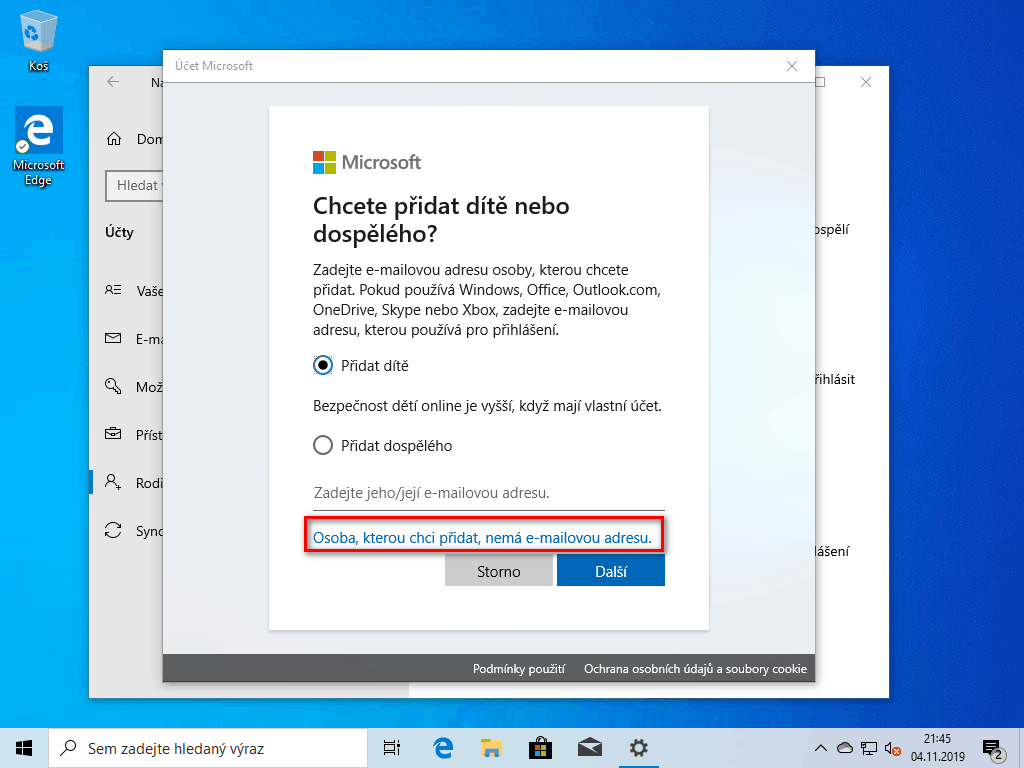The width and height of the screenshot is (1024, 768).
Task: Open the Mail app from the taskbar
Action: [x=589, y=747]
